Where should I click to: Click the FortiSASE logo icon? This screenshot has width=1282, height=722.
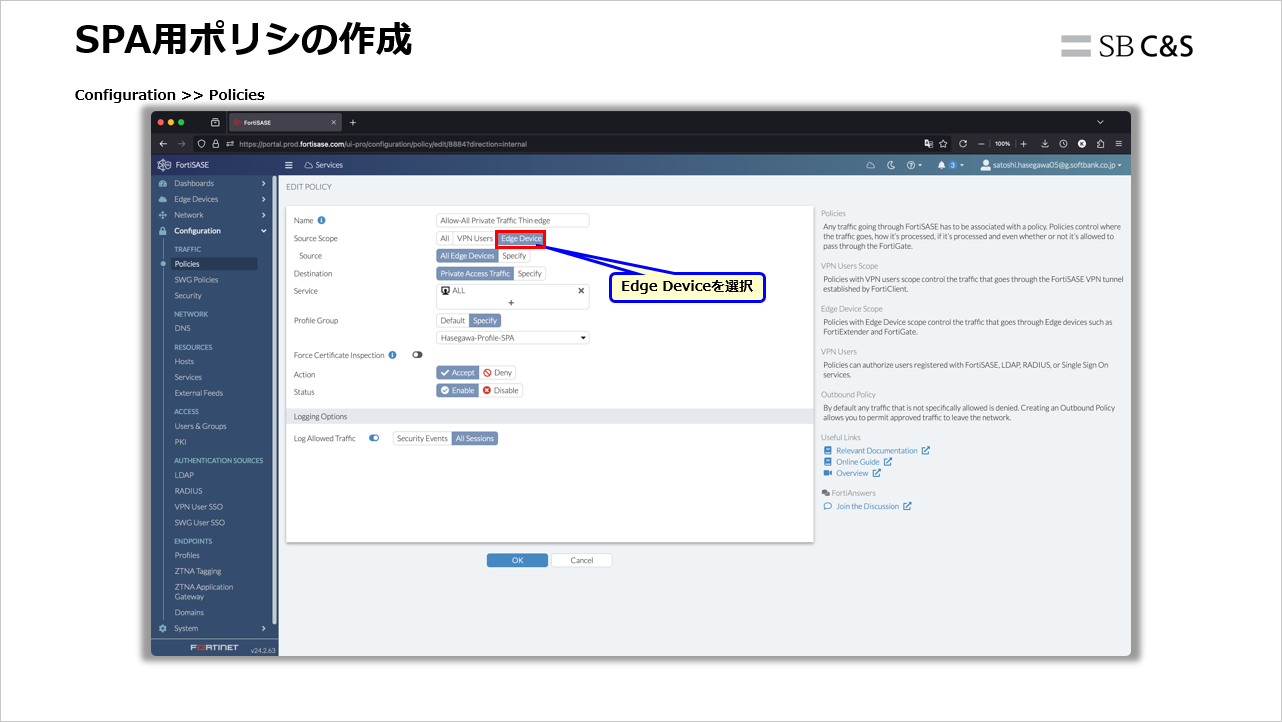pos(164,165)
